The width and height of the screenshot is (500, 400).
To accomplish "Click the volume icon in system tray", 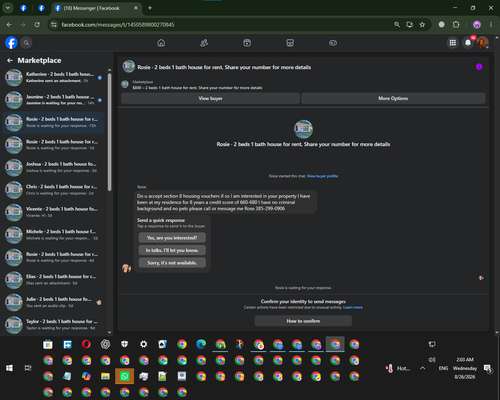I will point(432,360).
